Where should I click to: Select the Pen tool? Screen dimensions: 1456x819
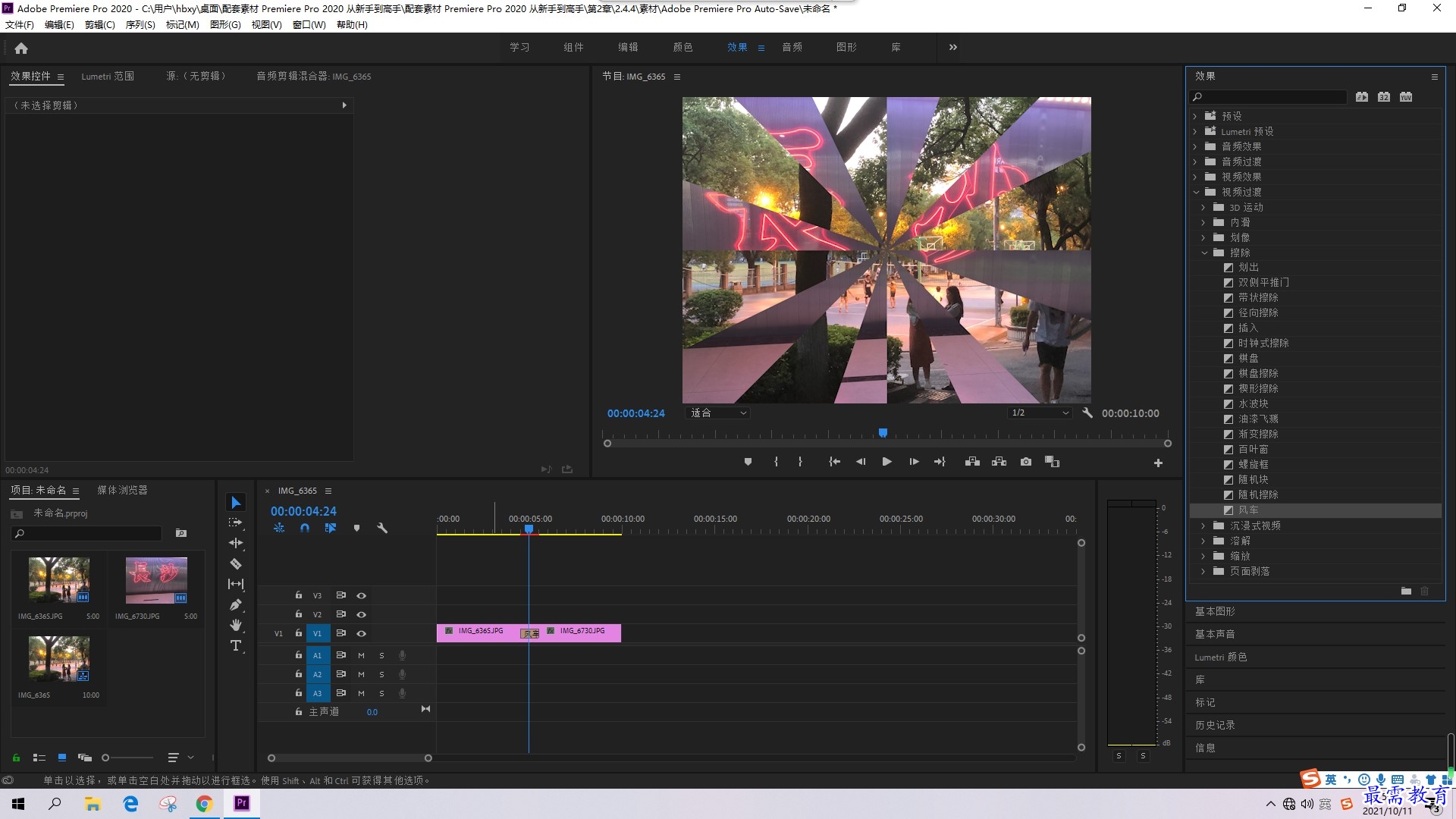click(236, 604)
